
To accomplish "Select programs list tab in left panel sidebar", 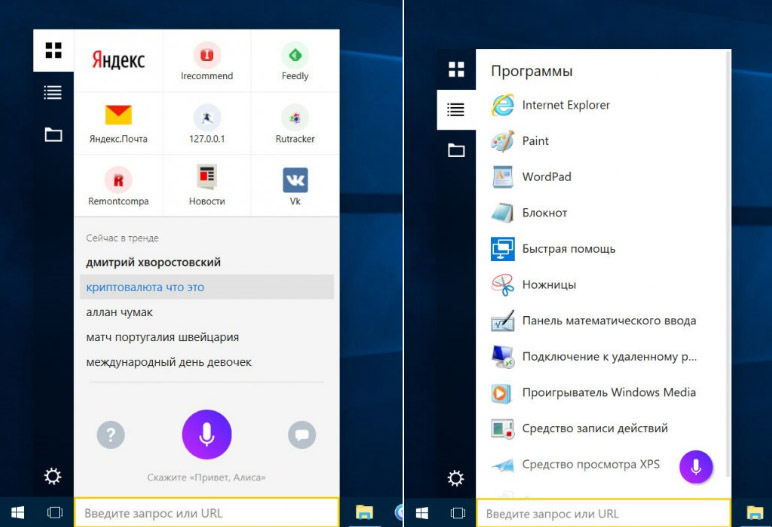I will pos(53,92).
